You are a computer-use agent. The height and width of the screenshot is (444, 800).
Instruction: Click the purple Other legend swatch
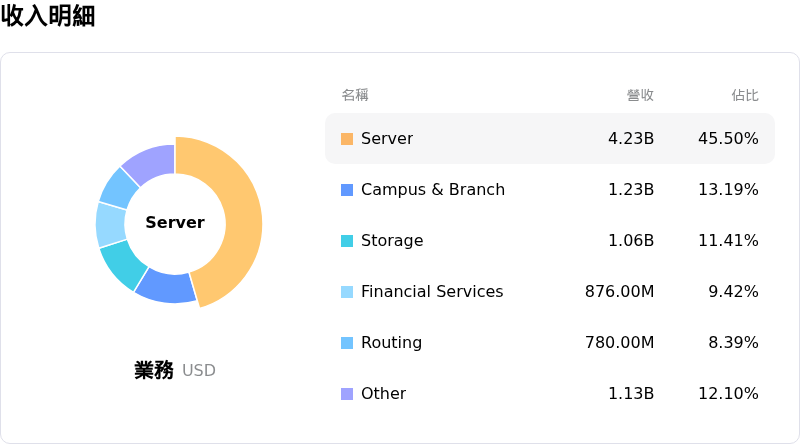click(x=347, y=394)
